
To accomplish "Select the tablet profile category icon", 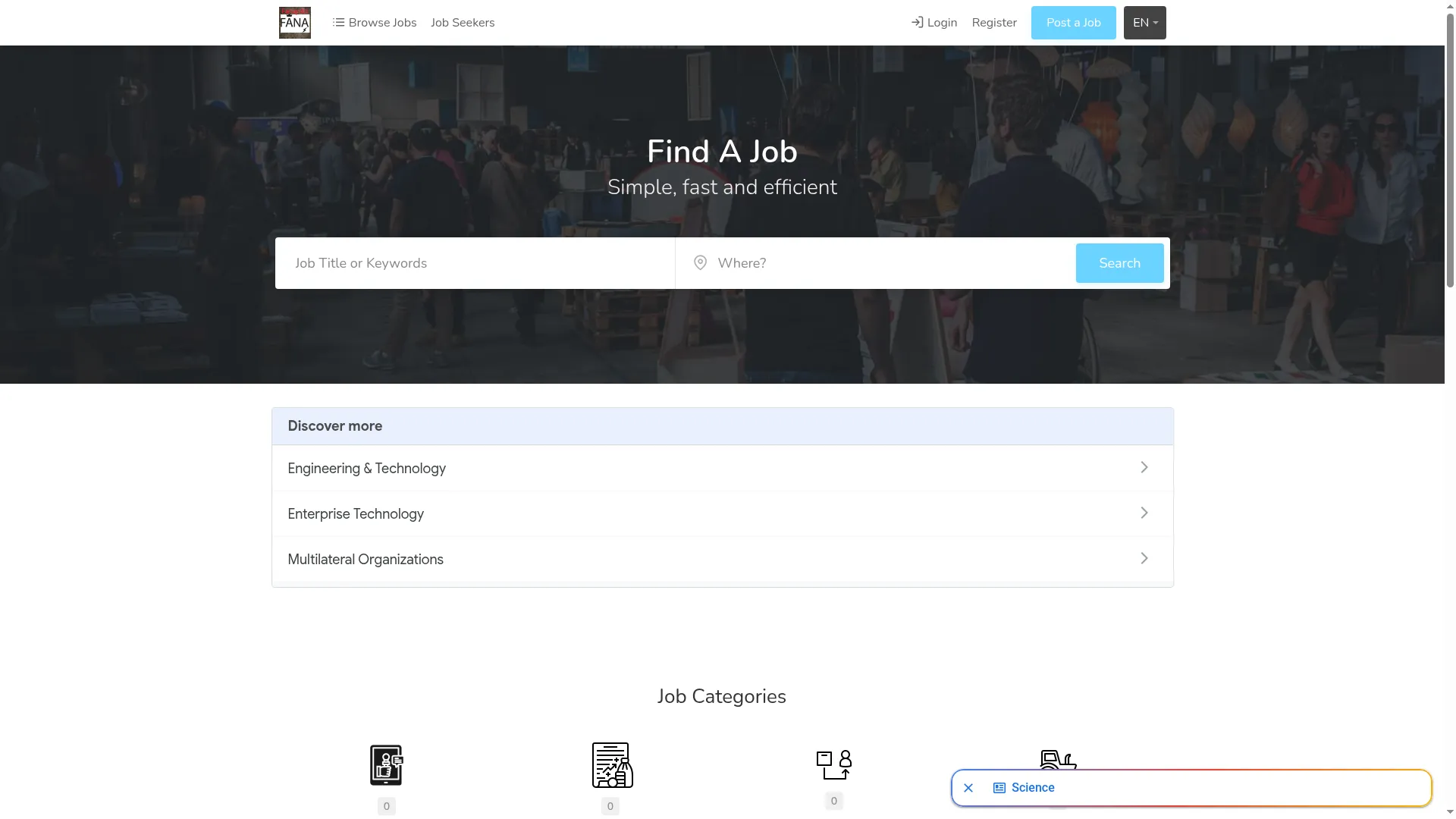I will pyautogui.click(x=387, y=764).
